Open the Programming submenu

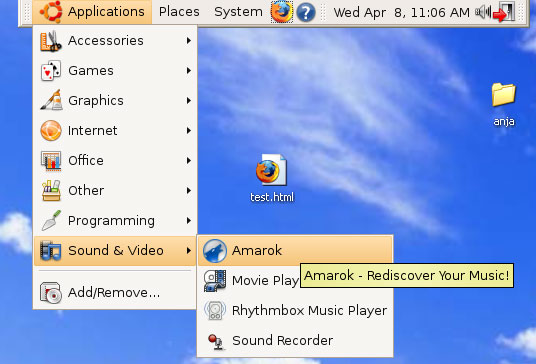(115, 220)
